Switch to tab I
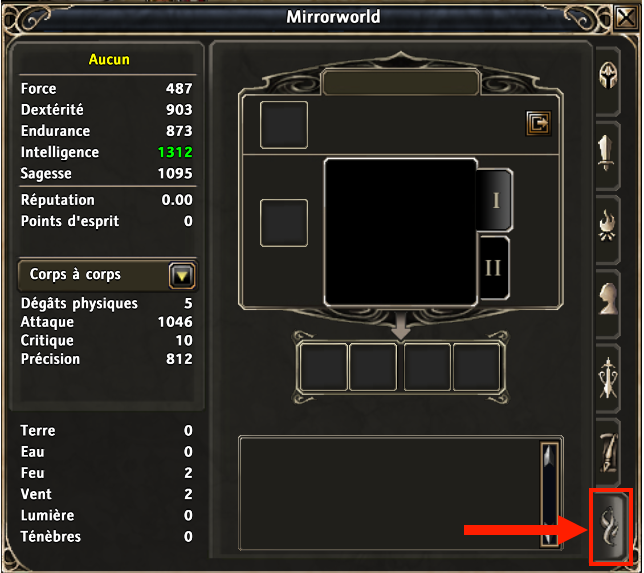This screenshot has height=573, width=644. coord(495,200)
